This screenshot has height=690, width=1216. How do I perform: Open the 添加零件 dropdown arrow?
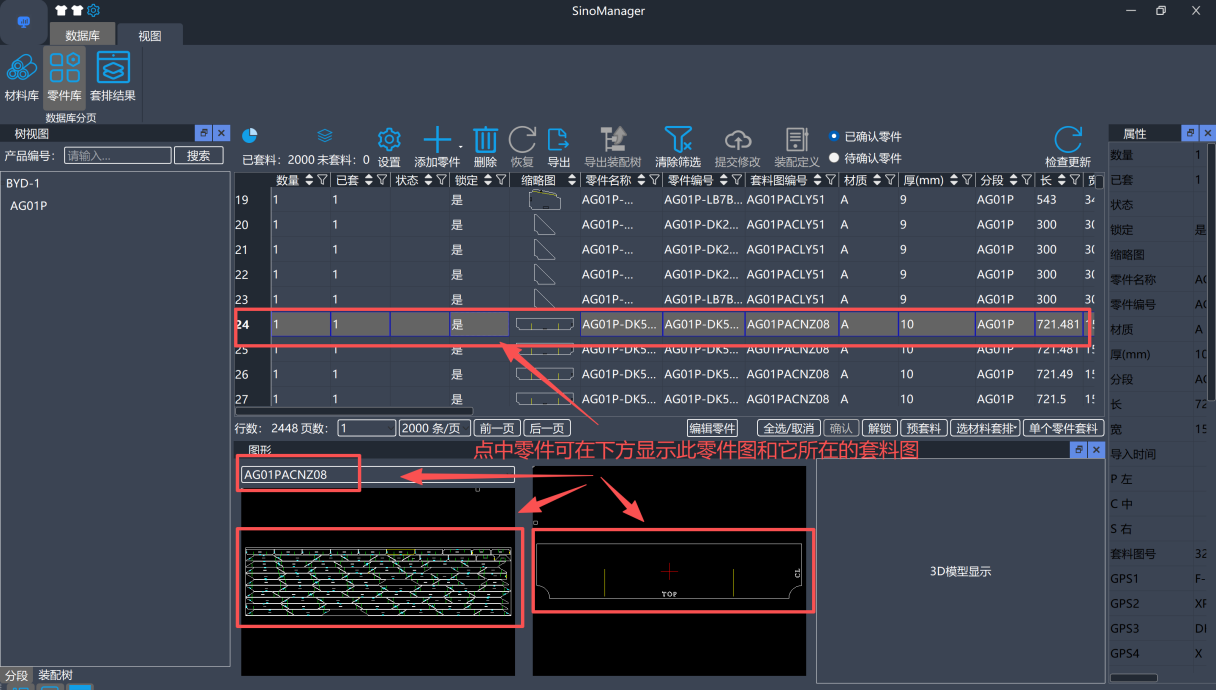460,146
